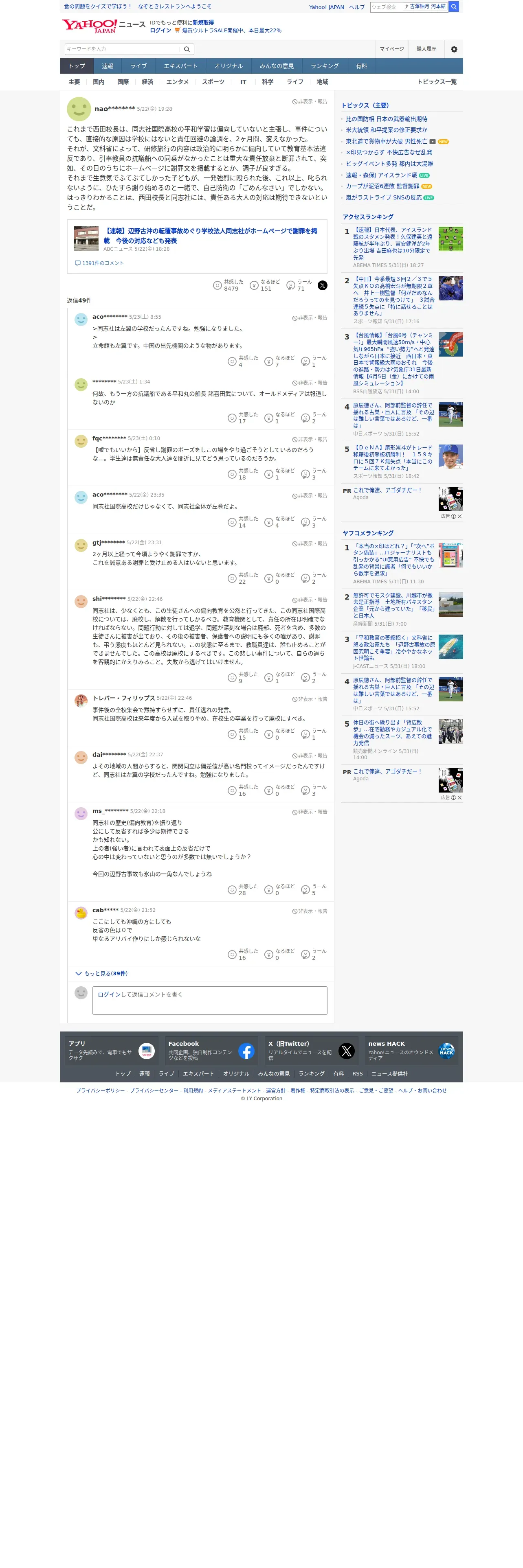Click cab's duck avatar
This screenshot has width=523, height=1568.
pyautogui.click(x=80, y=913)
